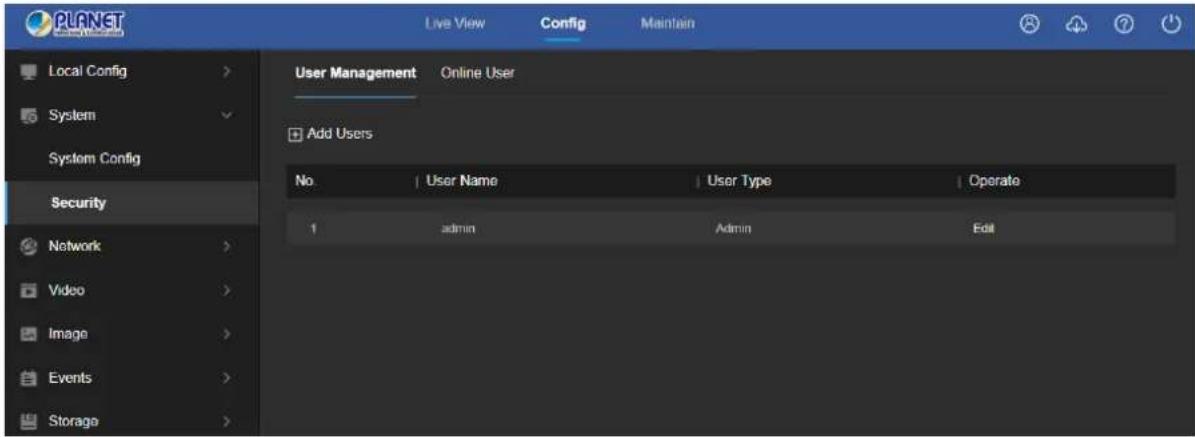
Task: Click the Image menu label
Action: (68, 334)
